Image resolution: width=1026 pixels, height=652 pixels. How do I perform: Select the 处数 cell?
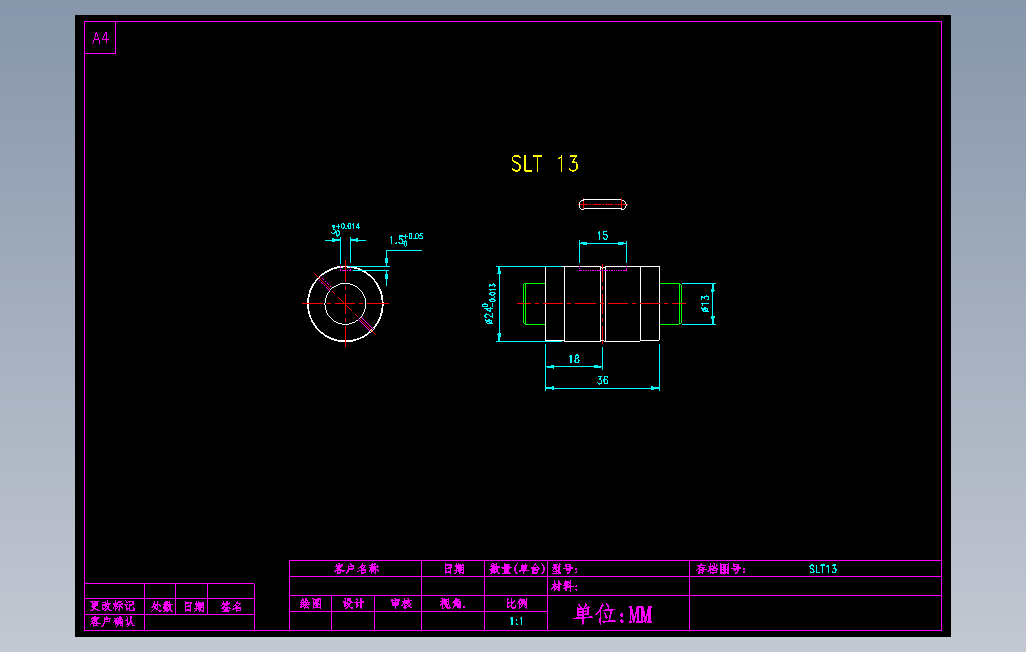click(x=160, y=606)
